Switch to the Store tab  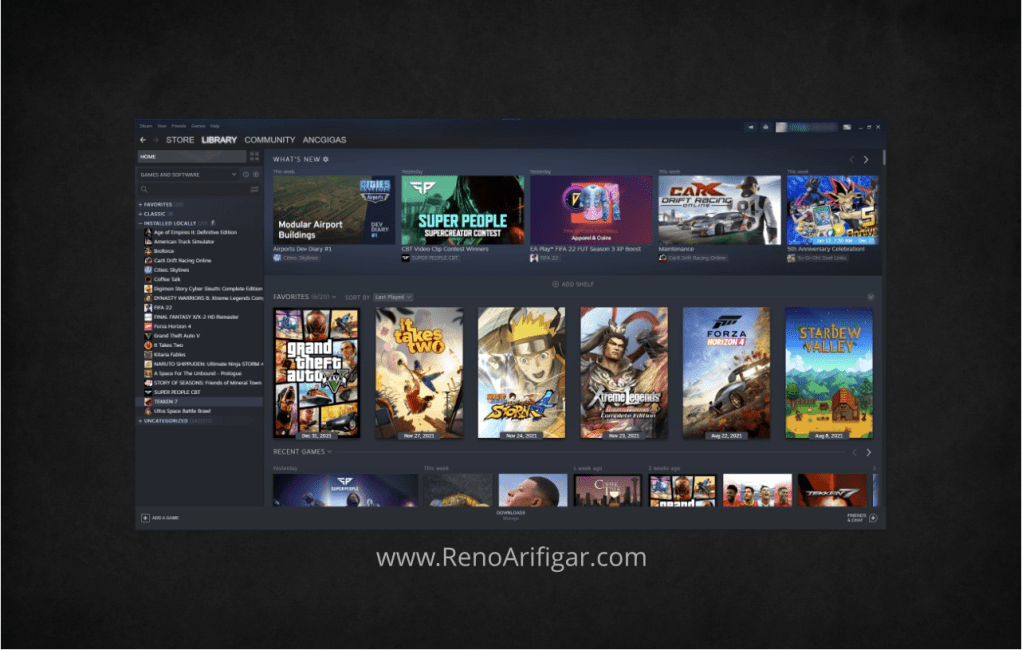click(180, 140)
